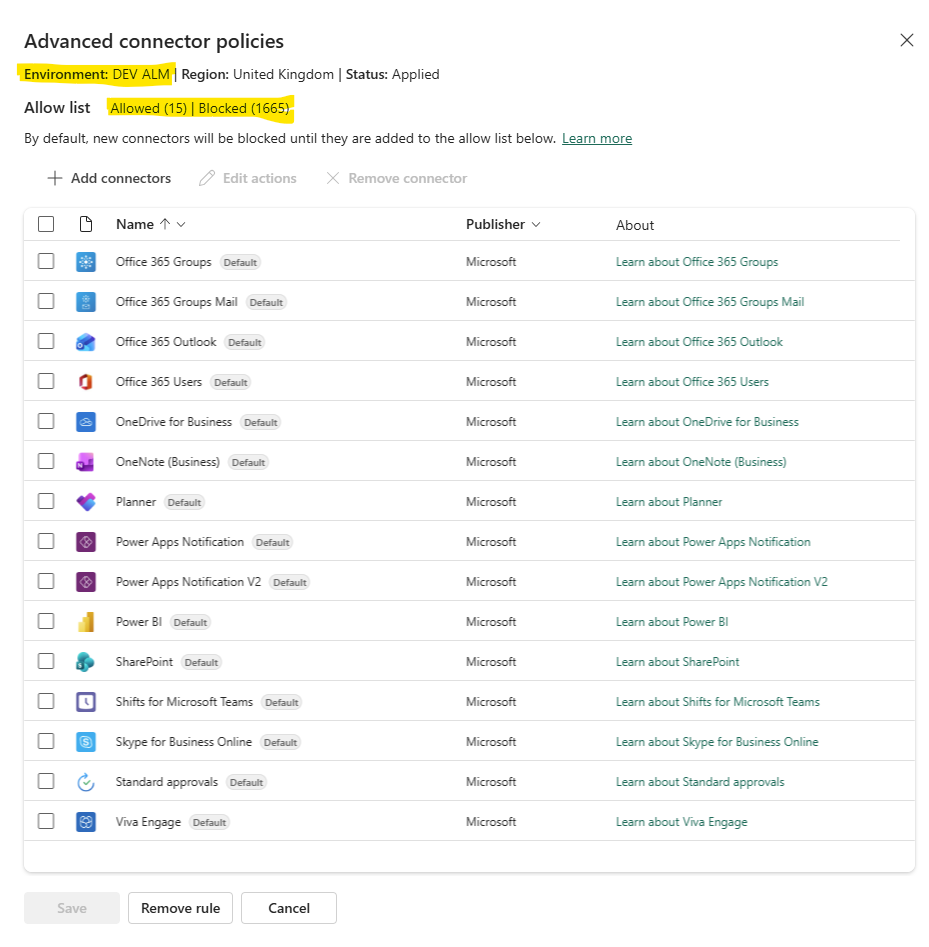The image size is (929, 947).
Task: Select the OneDrive for Business checkbox
Action: click(x=46, y=421)
